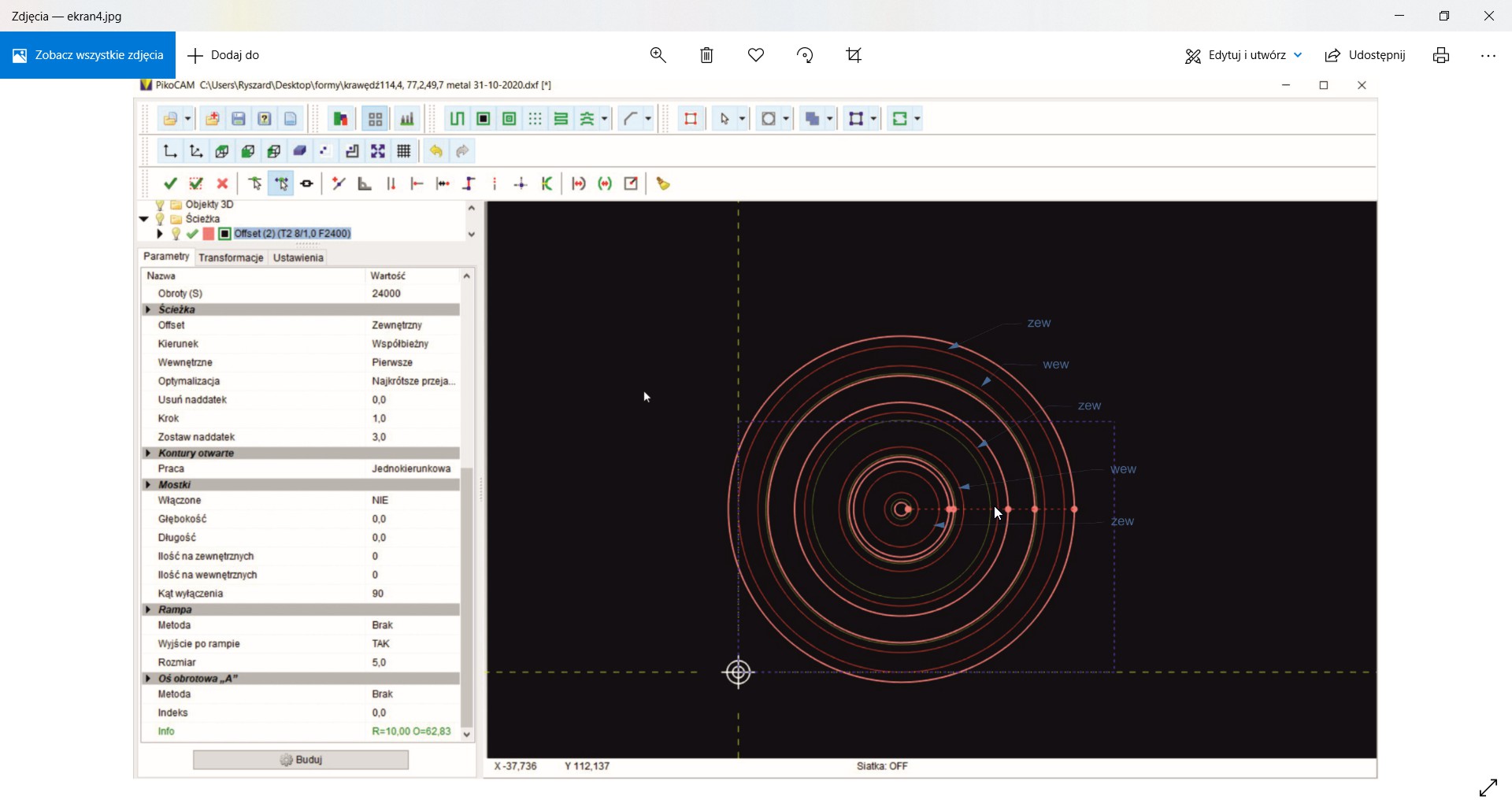Image resolution: width=1512 pixels, height=811 pixels.
Task: Click the blue zoom-to-fit arrows icon
Action: pos(379,152)
